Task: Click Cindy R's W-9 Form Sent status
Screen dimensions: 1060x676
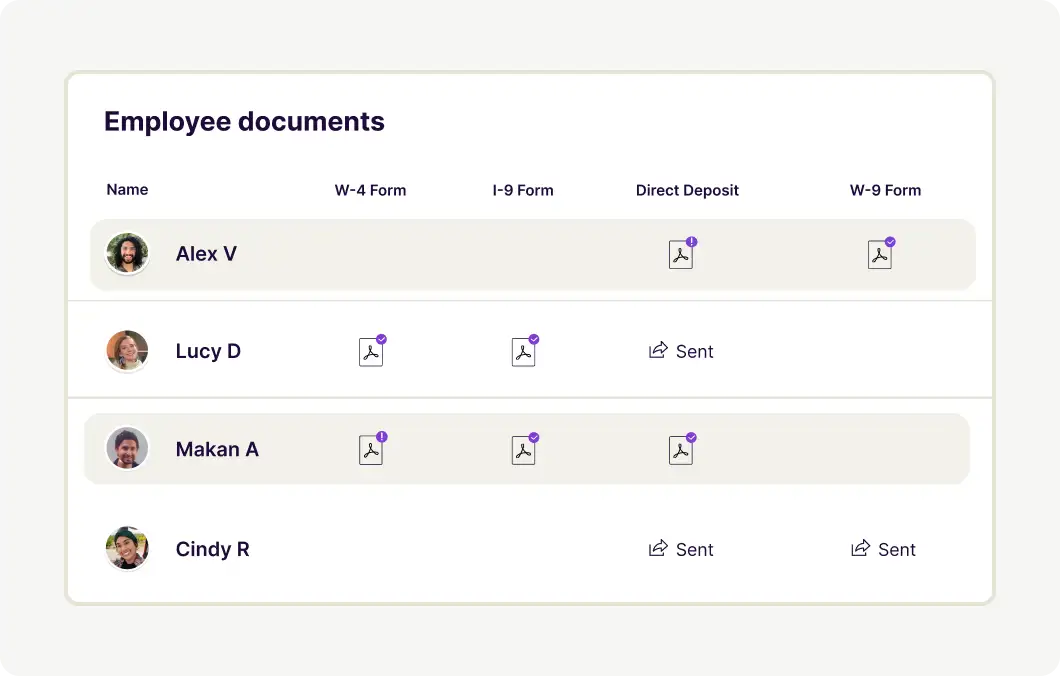Action: [883, 549]
